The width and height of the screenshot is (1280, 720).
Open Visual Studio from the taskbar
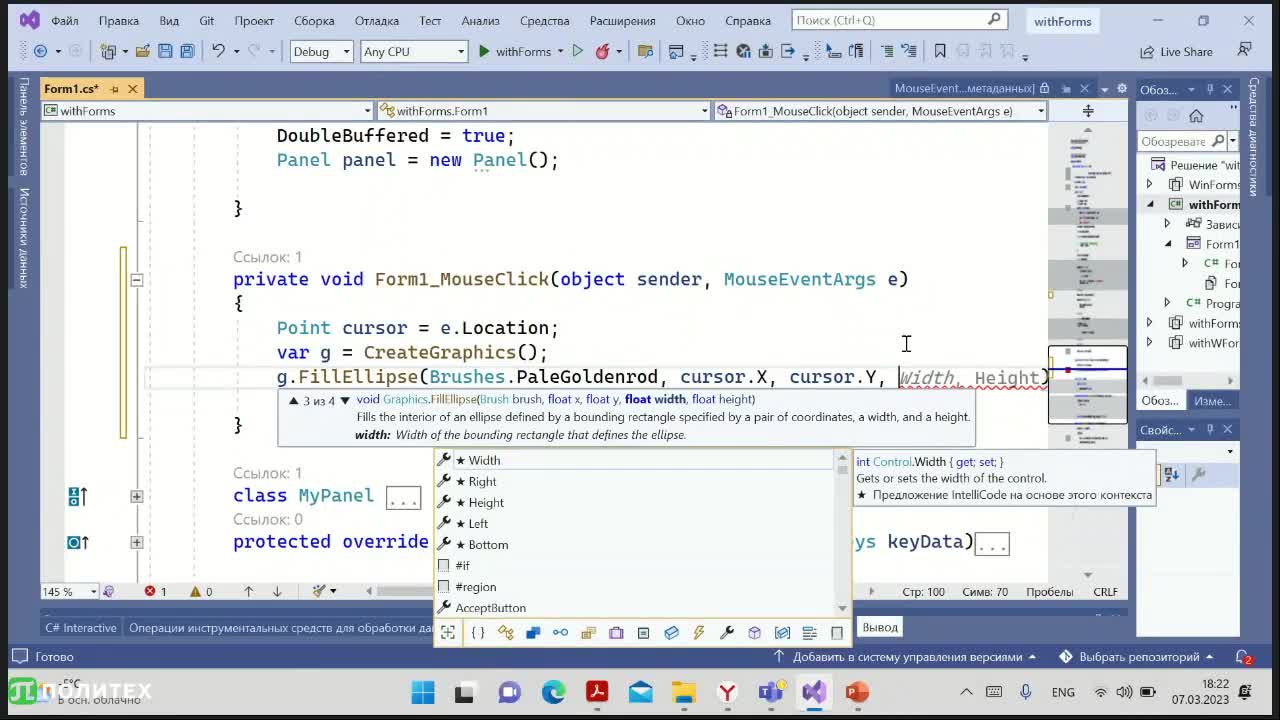[813, 692]
